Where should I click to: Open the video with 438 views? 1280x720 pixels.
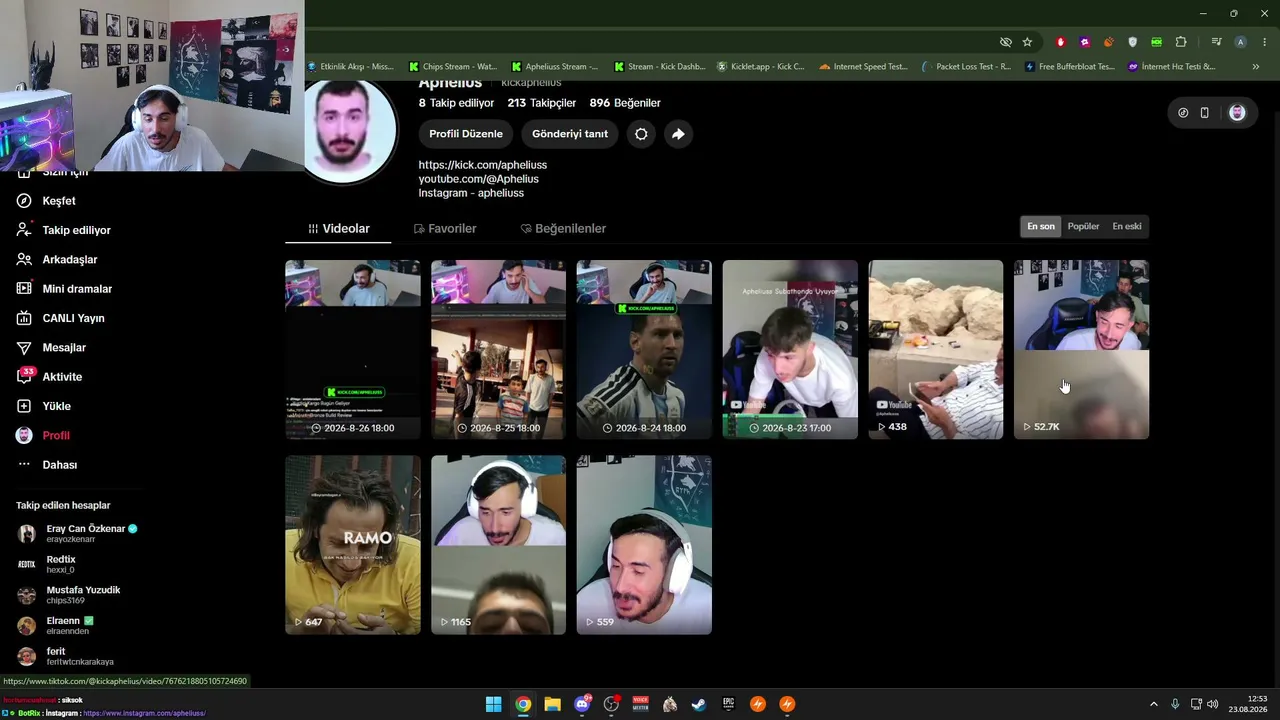coord(936,350)
